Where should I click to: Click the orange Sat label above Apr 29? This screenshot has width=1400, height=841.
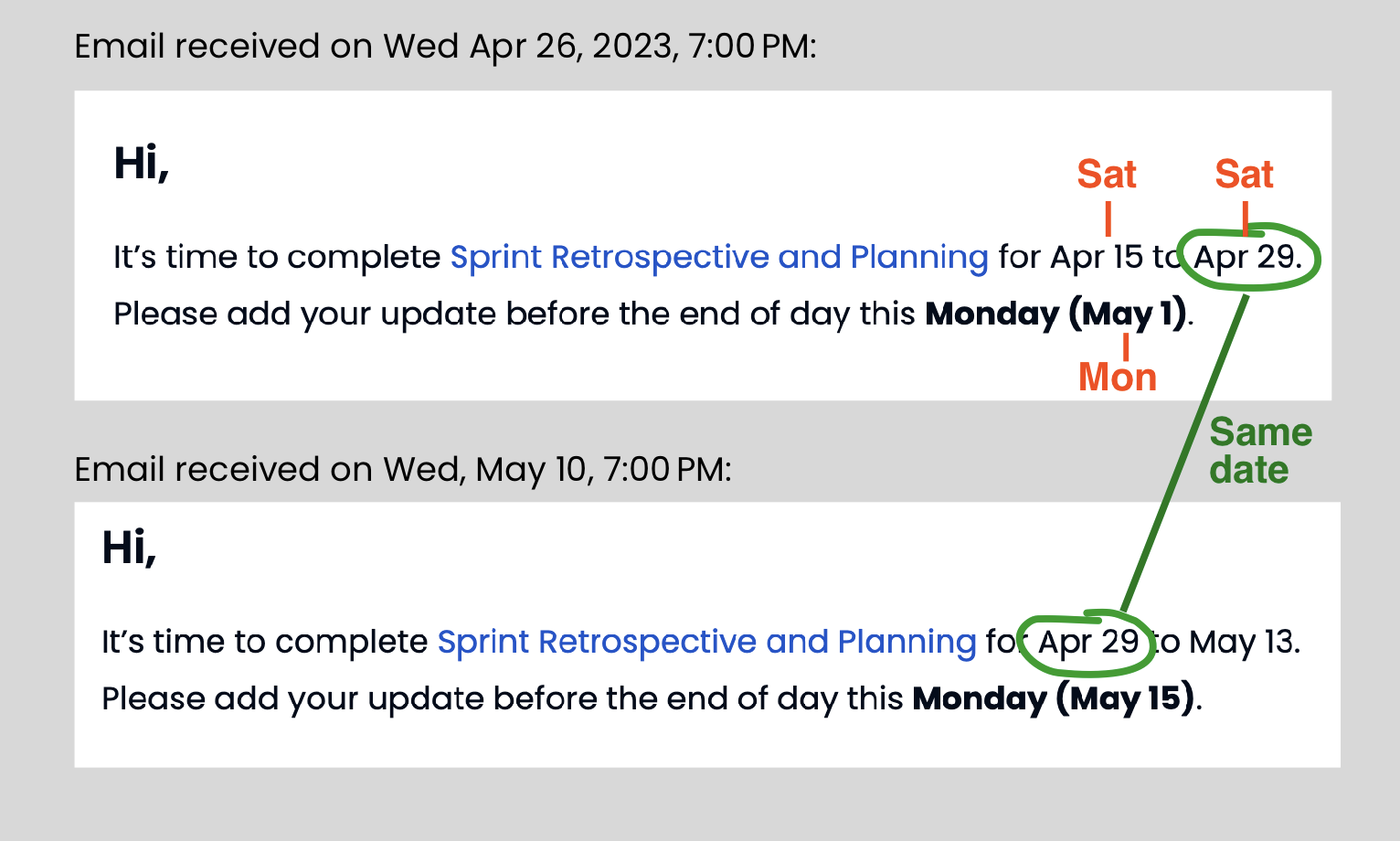[x=1244, y=174]
